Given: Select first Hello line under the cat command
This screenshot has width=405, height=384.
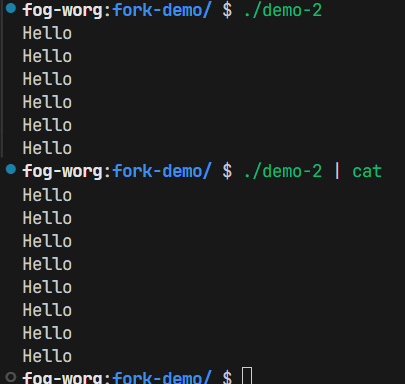Looking at the screenshot, I should (47, 195).
